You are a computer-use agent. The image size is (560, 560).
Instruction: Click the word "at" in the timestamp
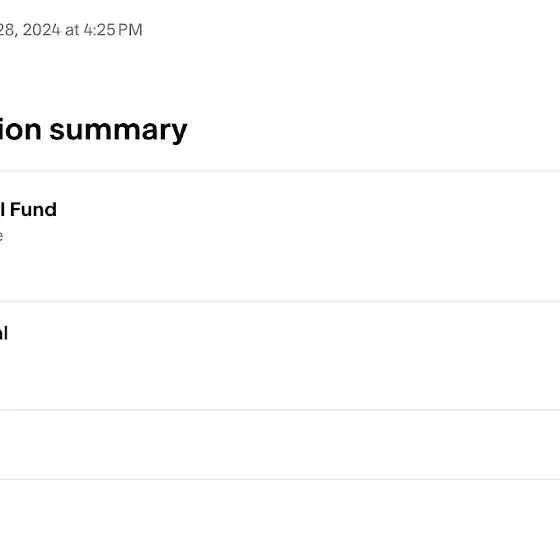72,30
